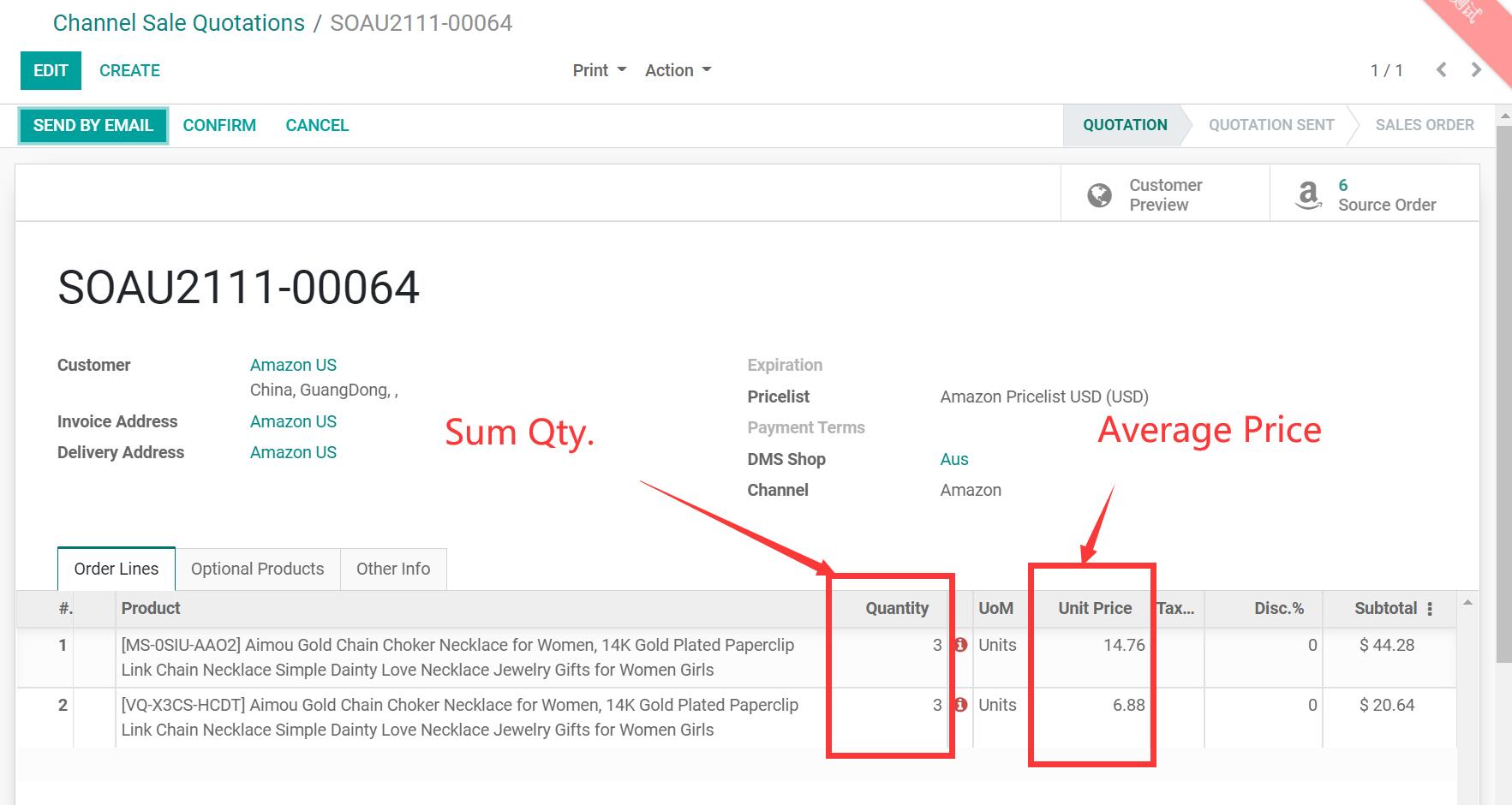Click the Amazon logo icon for Source Order

[1308, 195]
